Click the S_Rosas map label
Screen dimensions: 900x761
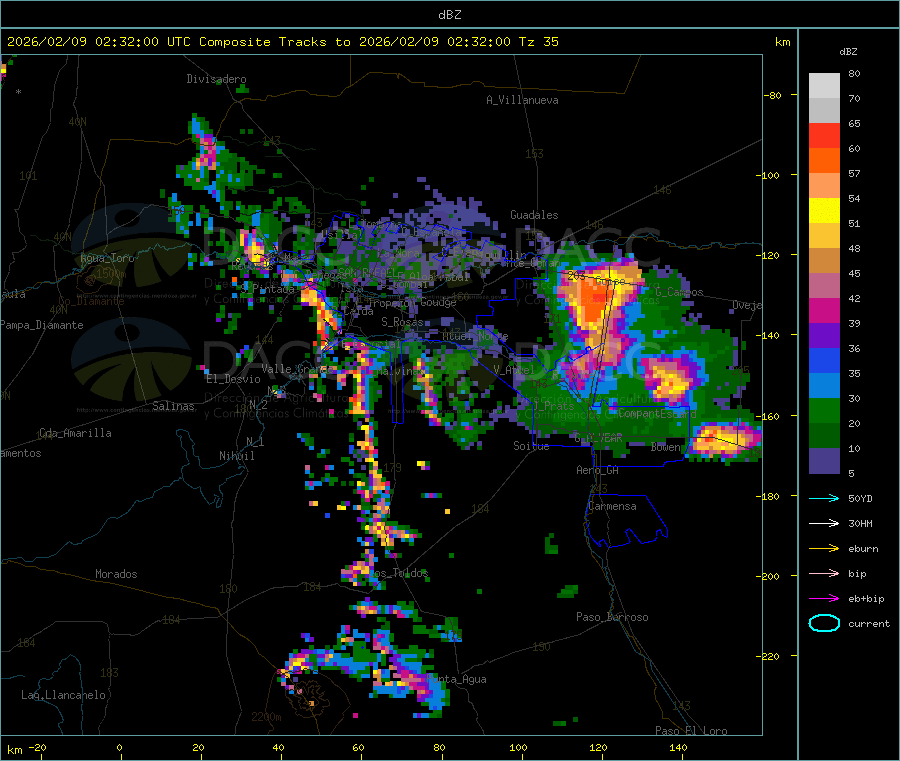[x=402, y=322]
